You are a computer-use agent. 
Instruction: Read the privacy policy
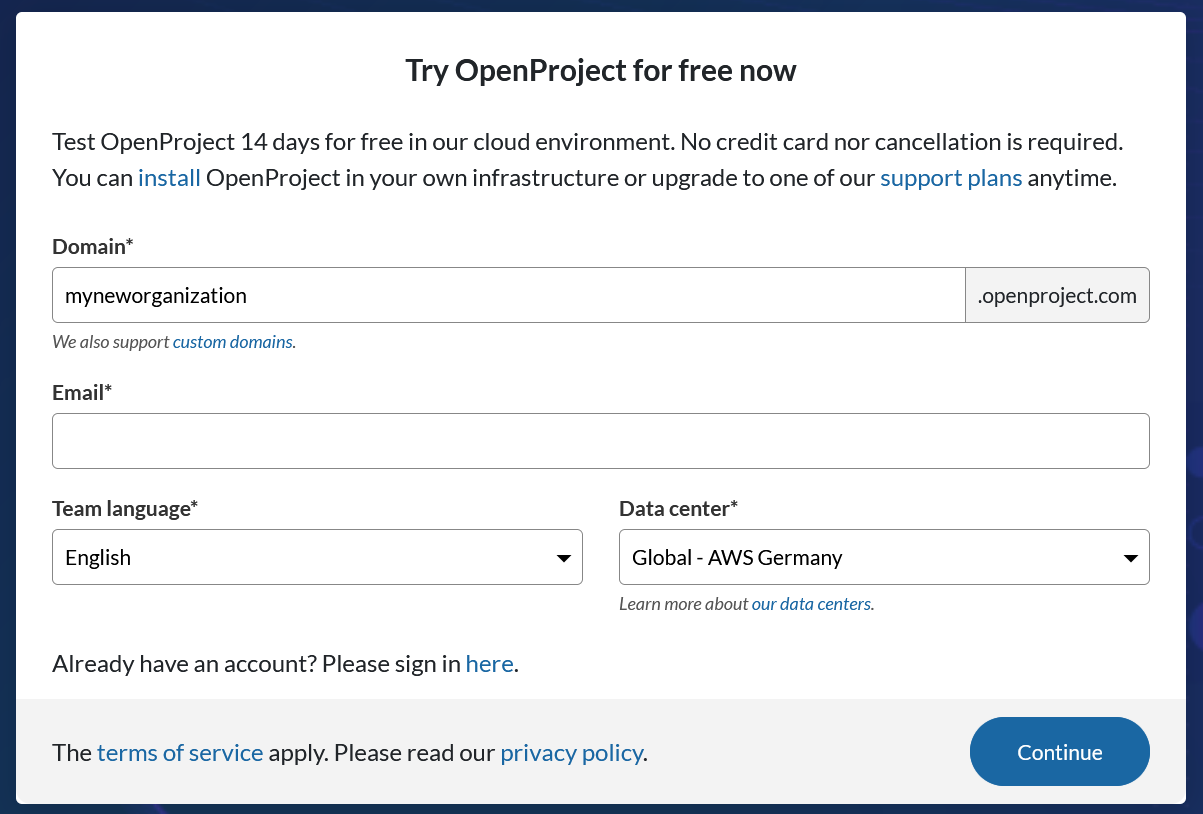(x=571, y=752)
